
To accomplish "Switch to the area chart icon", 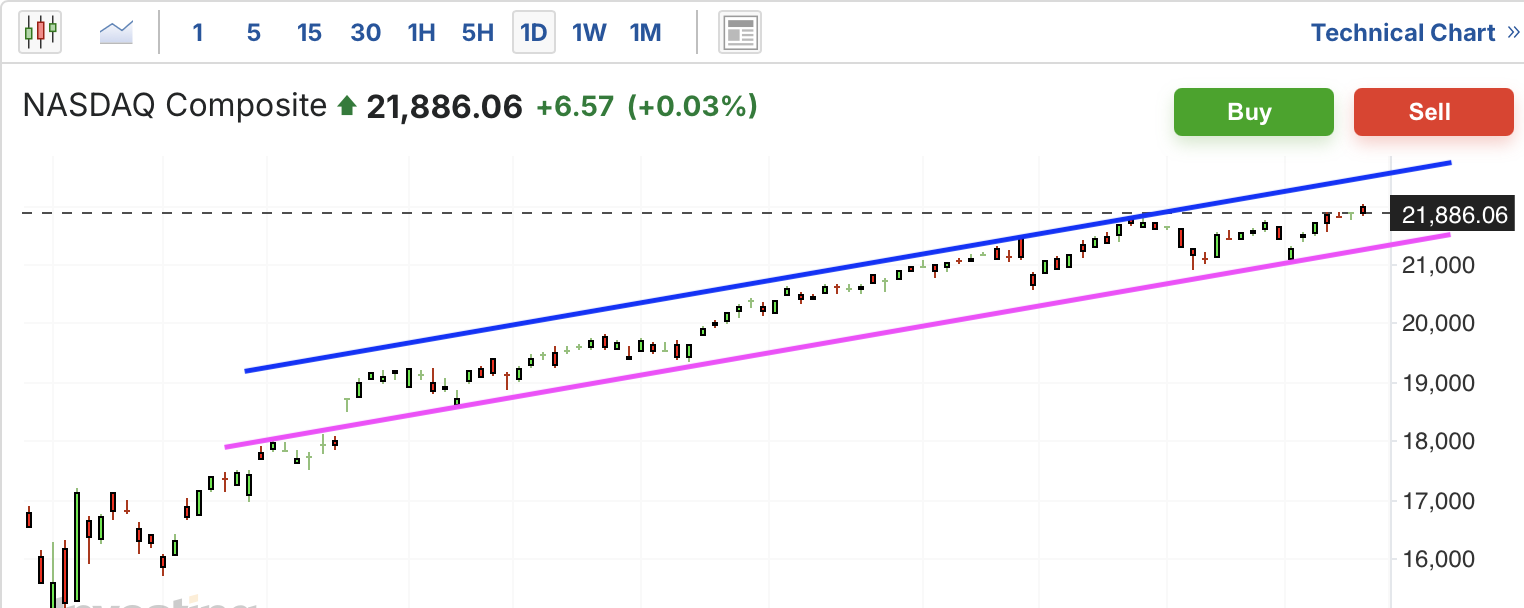I will point(116,32).
